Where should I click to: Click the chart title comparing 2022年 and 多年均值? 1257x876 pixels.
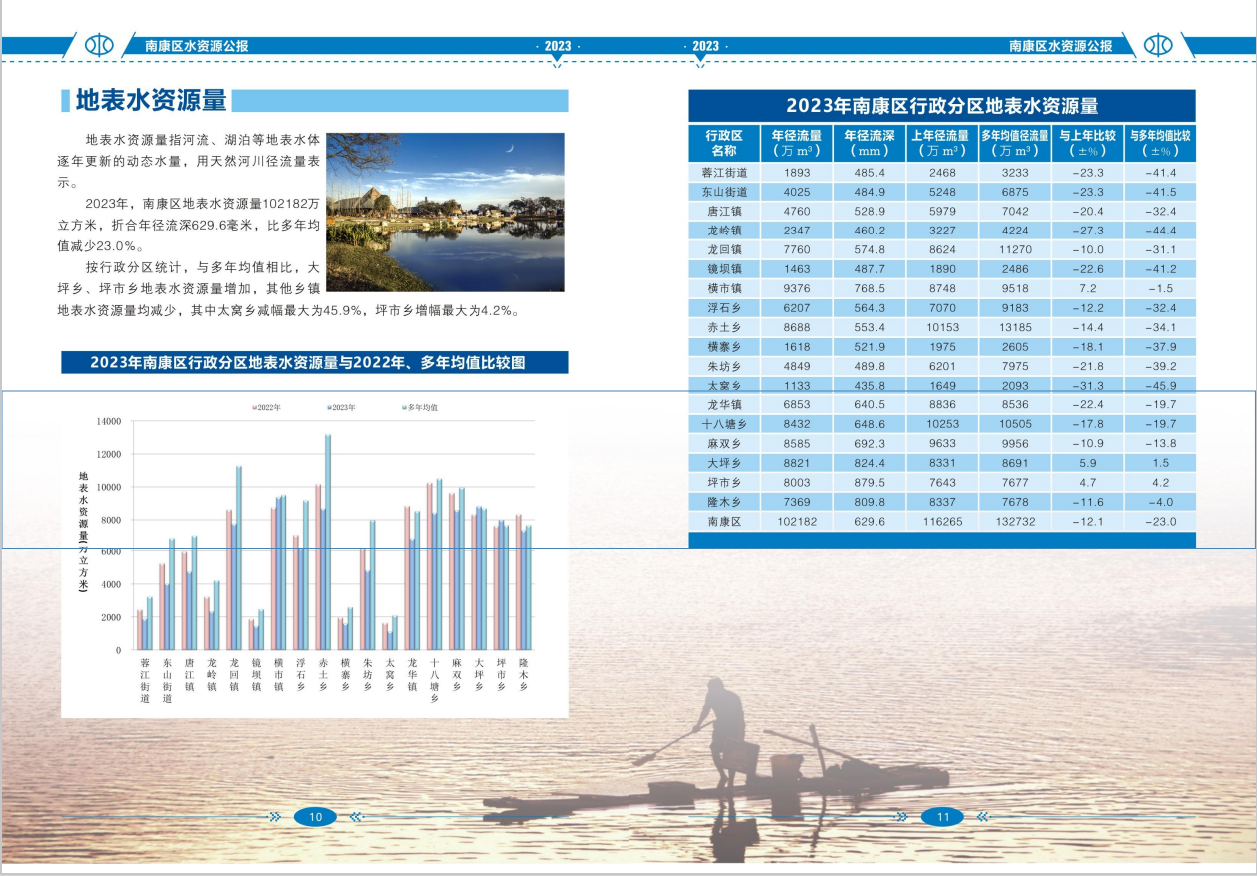click(x=314, y=362)
